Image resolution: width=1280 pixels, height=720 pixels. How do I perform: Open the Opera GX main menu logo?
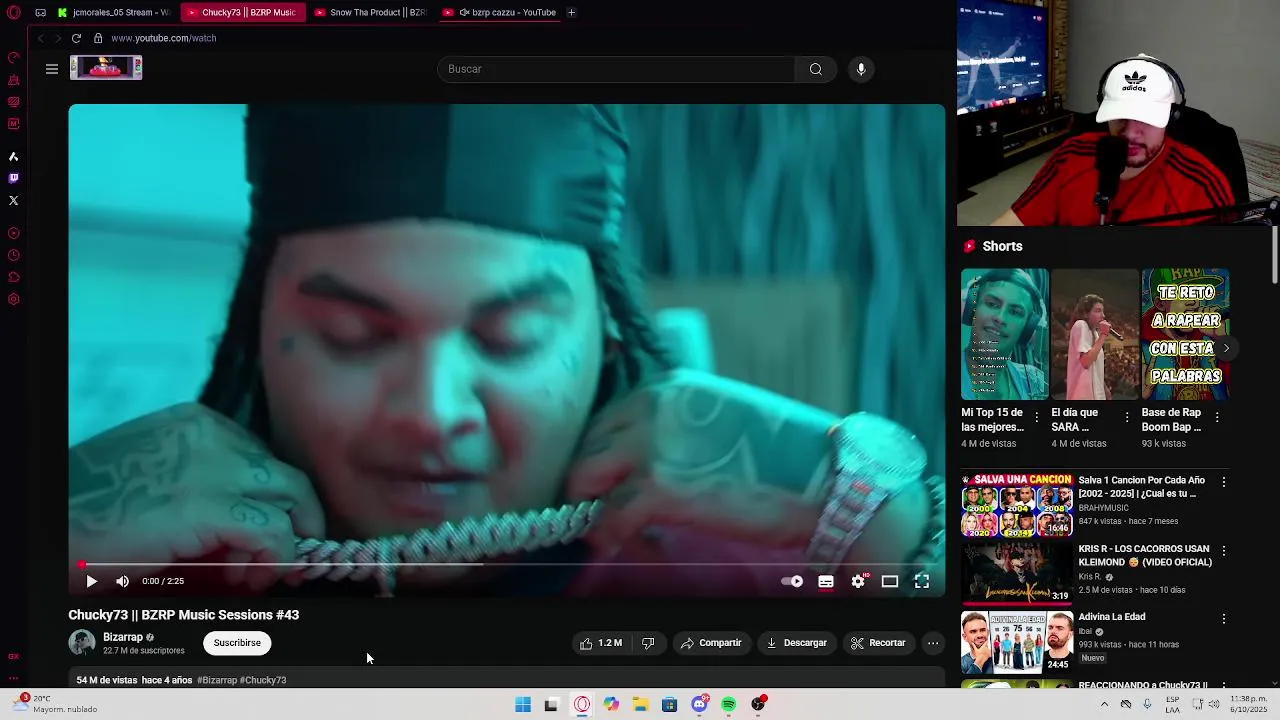click(x=13, y=12)
